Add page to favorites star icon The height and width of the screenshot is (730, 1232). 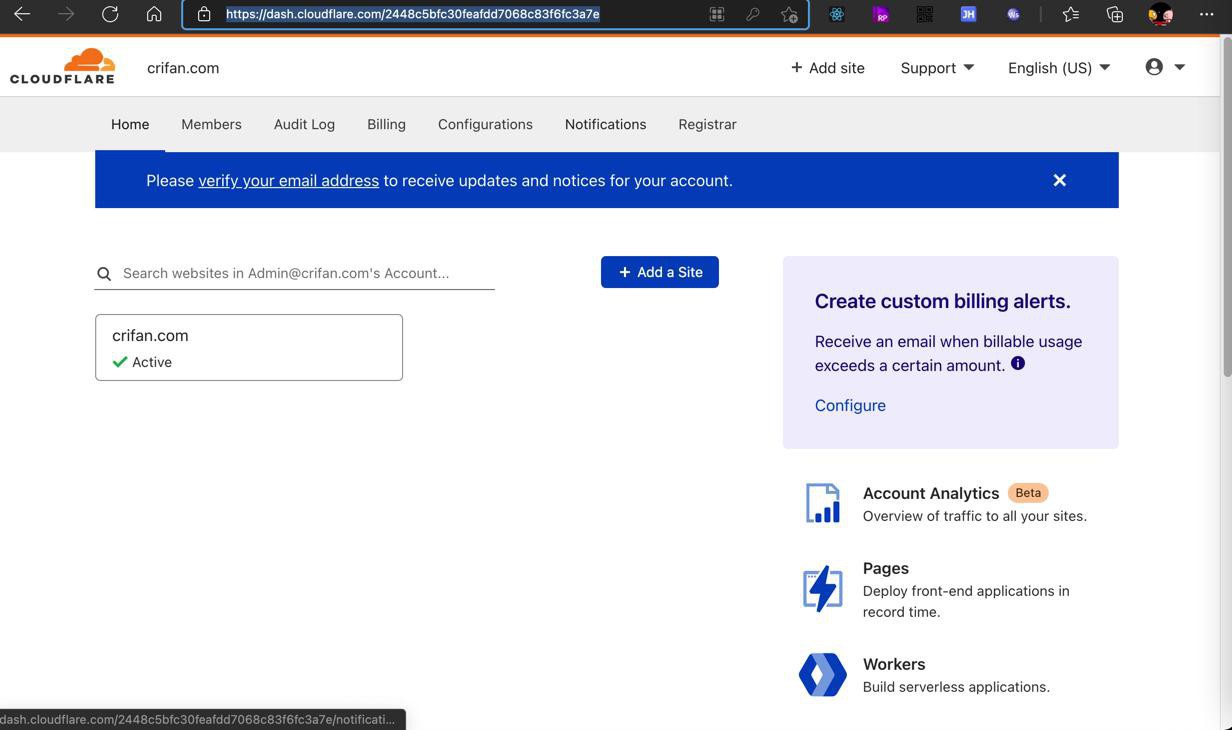(x=789, y=14)
